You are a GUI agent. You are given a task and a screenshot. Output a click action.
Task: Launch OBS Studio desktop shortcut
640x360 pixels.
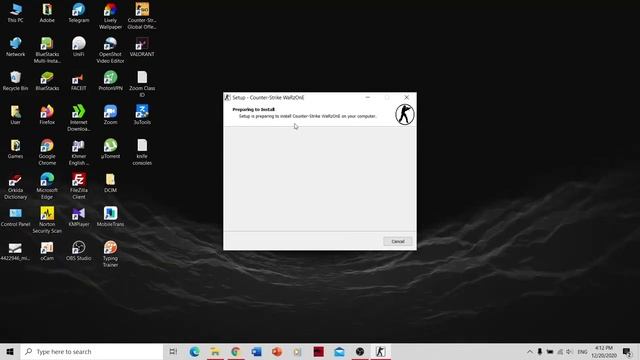pyautogui.click(x=78, y=251)
